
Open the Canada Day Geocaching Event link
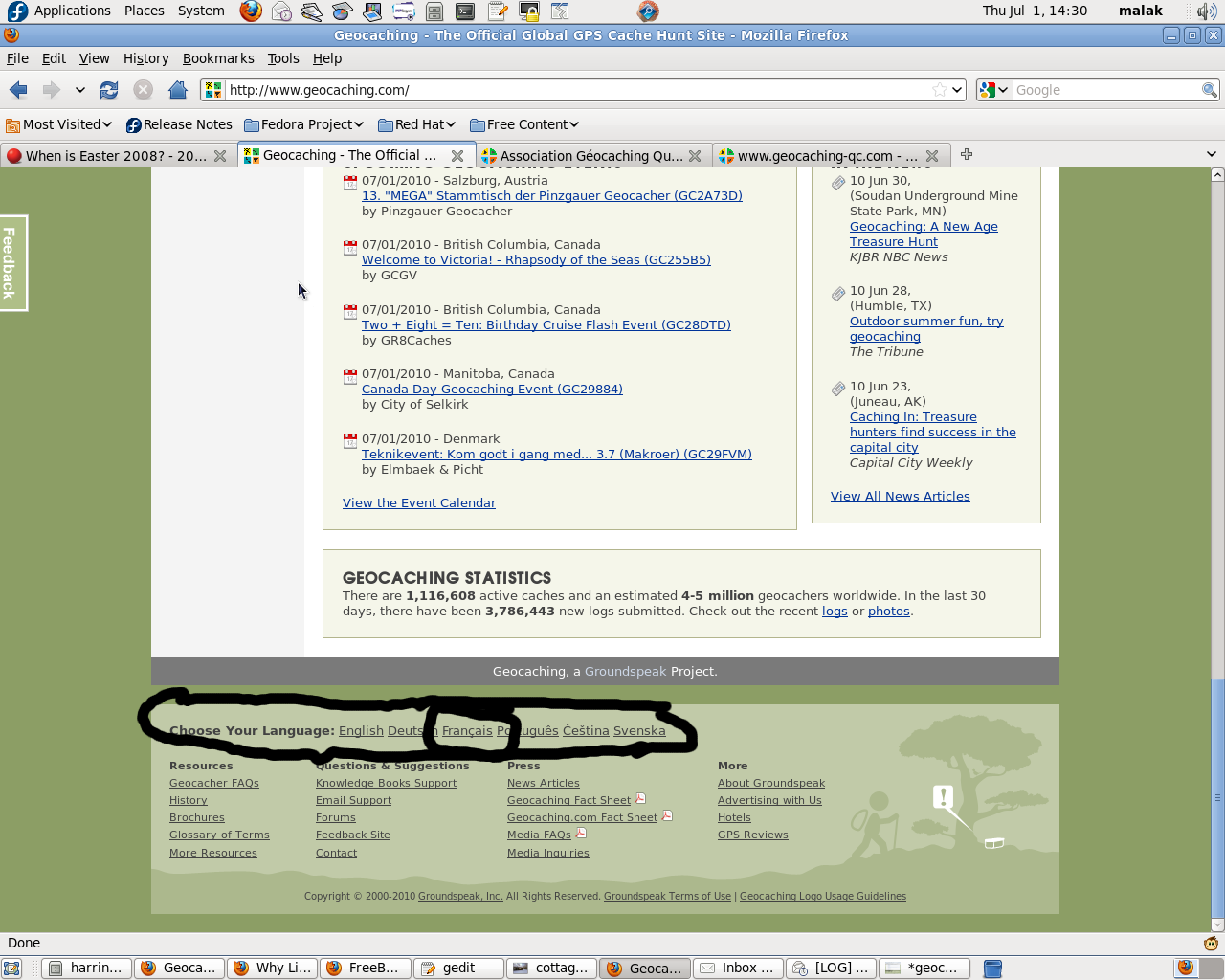click(x=492, y=389)
